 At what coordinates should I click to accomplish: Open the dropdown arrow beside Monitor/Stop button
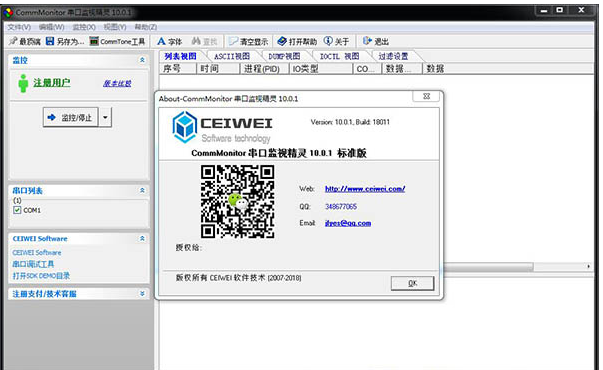[105, 117]
